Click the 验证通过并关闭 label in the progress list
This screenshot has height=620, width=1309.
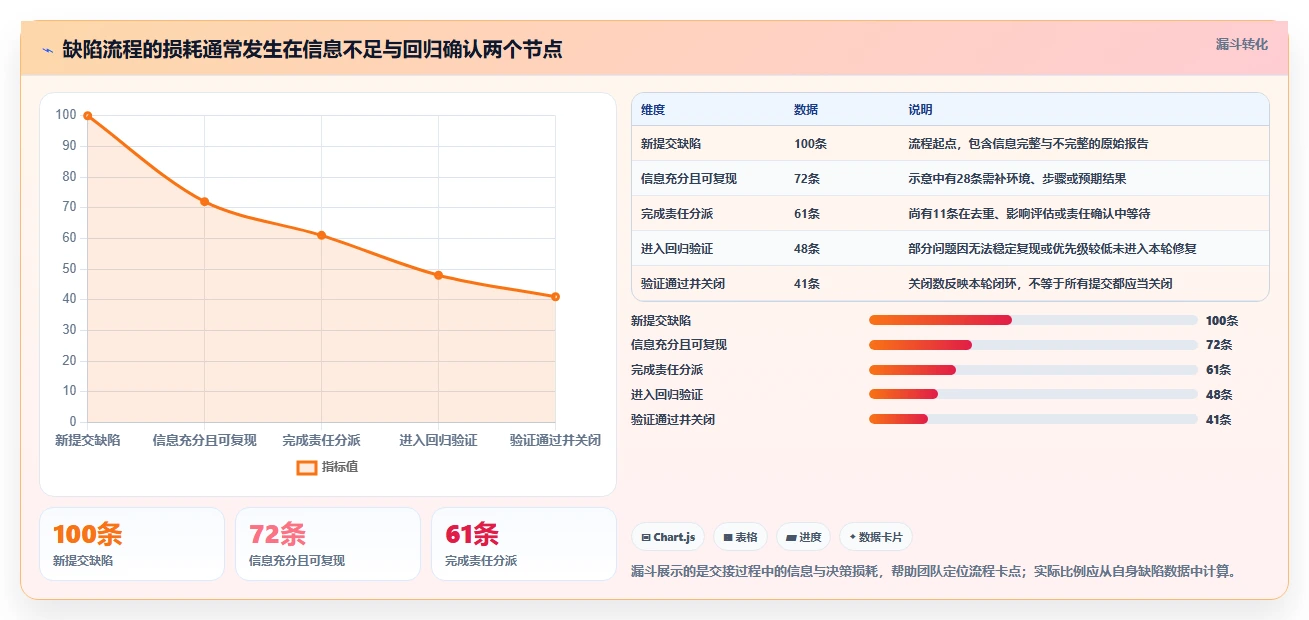click(x=673, y=419)
